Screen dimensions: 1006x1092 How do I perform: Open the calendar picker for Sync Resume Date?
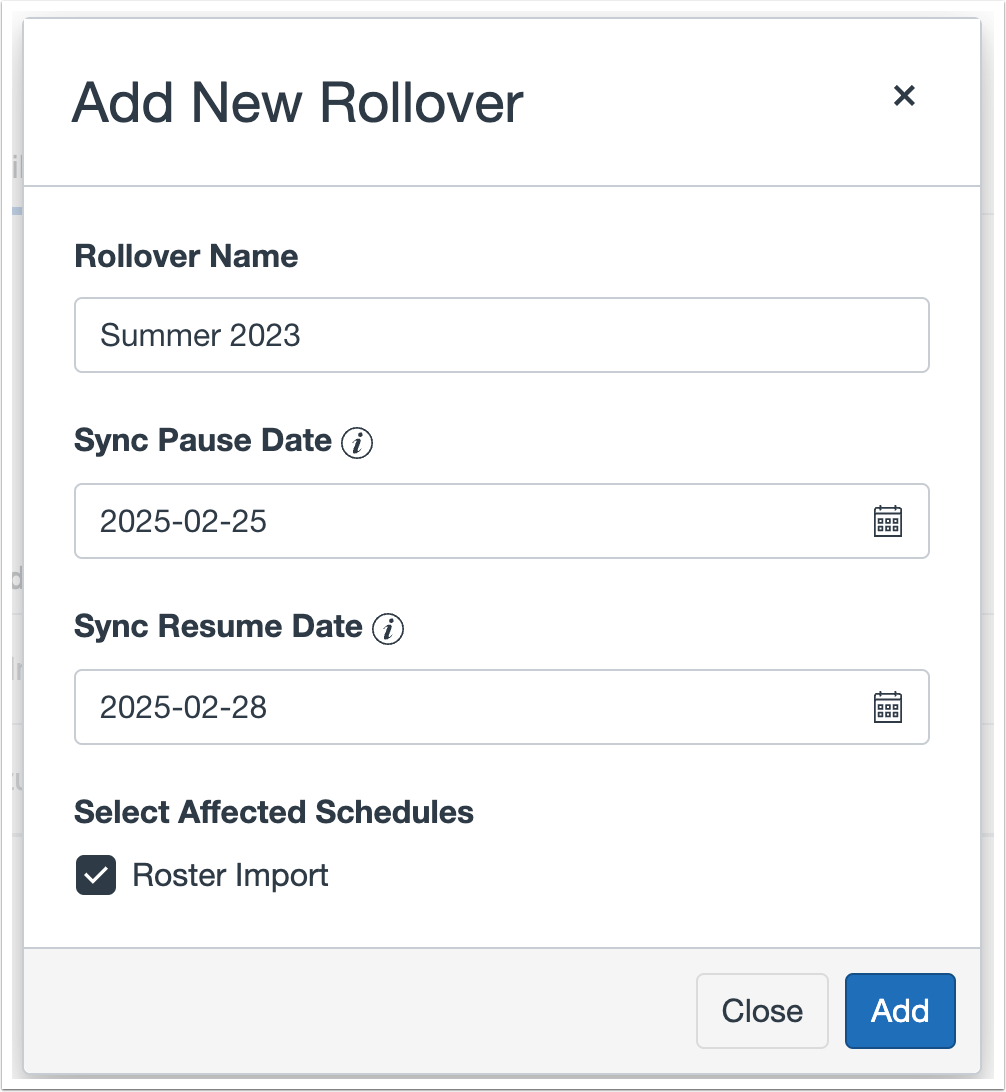point(888,707)
